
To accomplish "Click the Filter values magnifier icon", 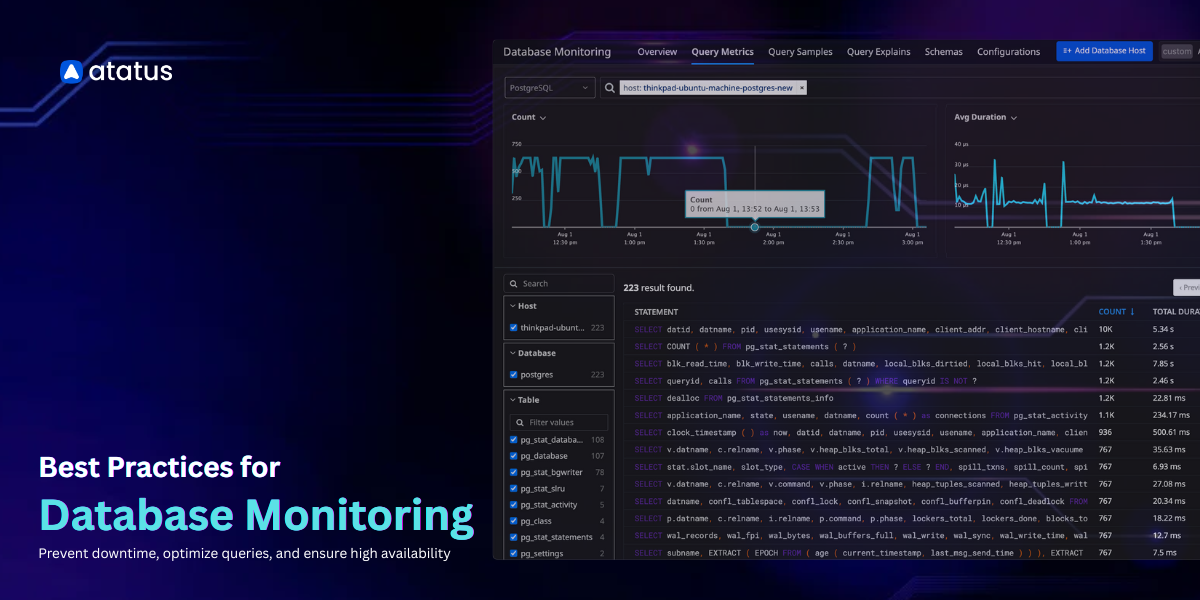I will (518, 423).
